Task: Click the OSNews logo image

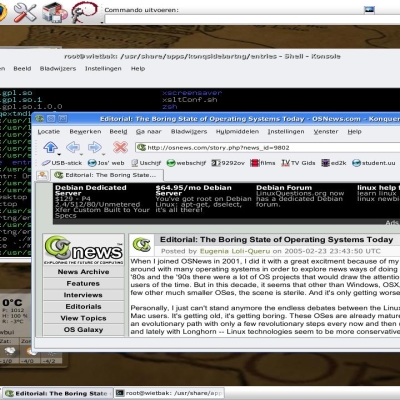Action: coord(83,250)
